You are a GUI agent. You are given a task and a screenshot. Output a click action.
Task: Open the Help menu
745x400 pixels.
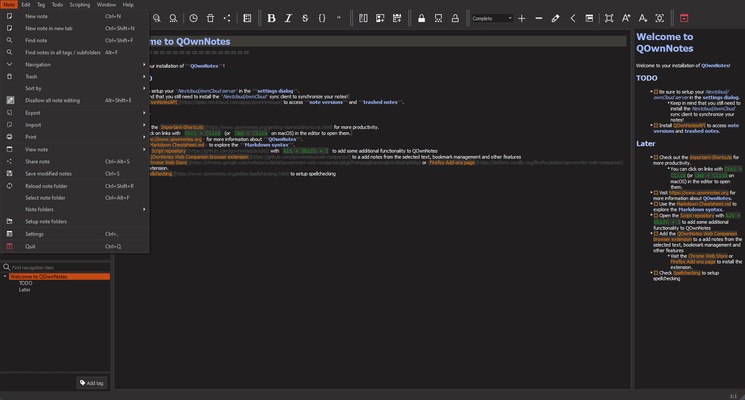[128, 5]
